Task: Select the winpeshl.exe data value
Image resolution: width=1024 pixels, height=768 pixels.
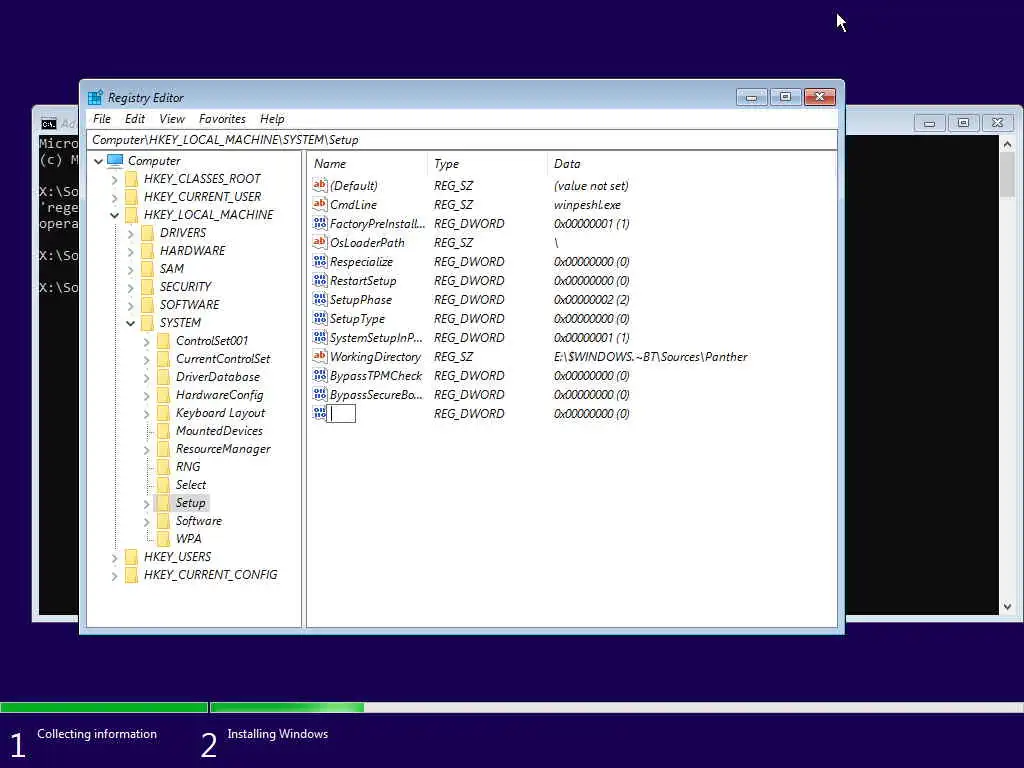Action: pyautogui.click(x=587, y=204)
